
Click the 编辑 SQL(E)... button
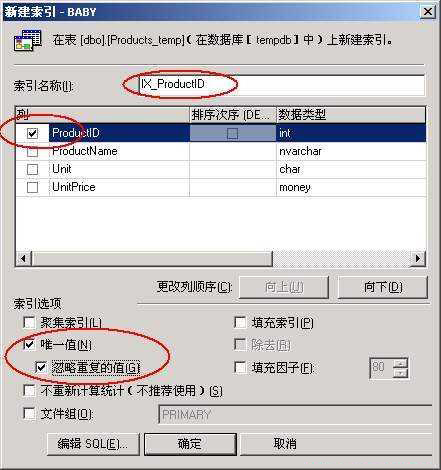click(x=93, y=444)
